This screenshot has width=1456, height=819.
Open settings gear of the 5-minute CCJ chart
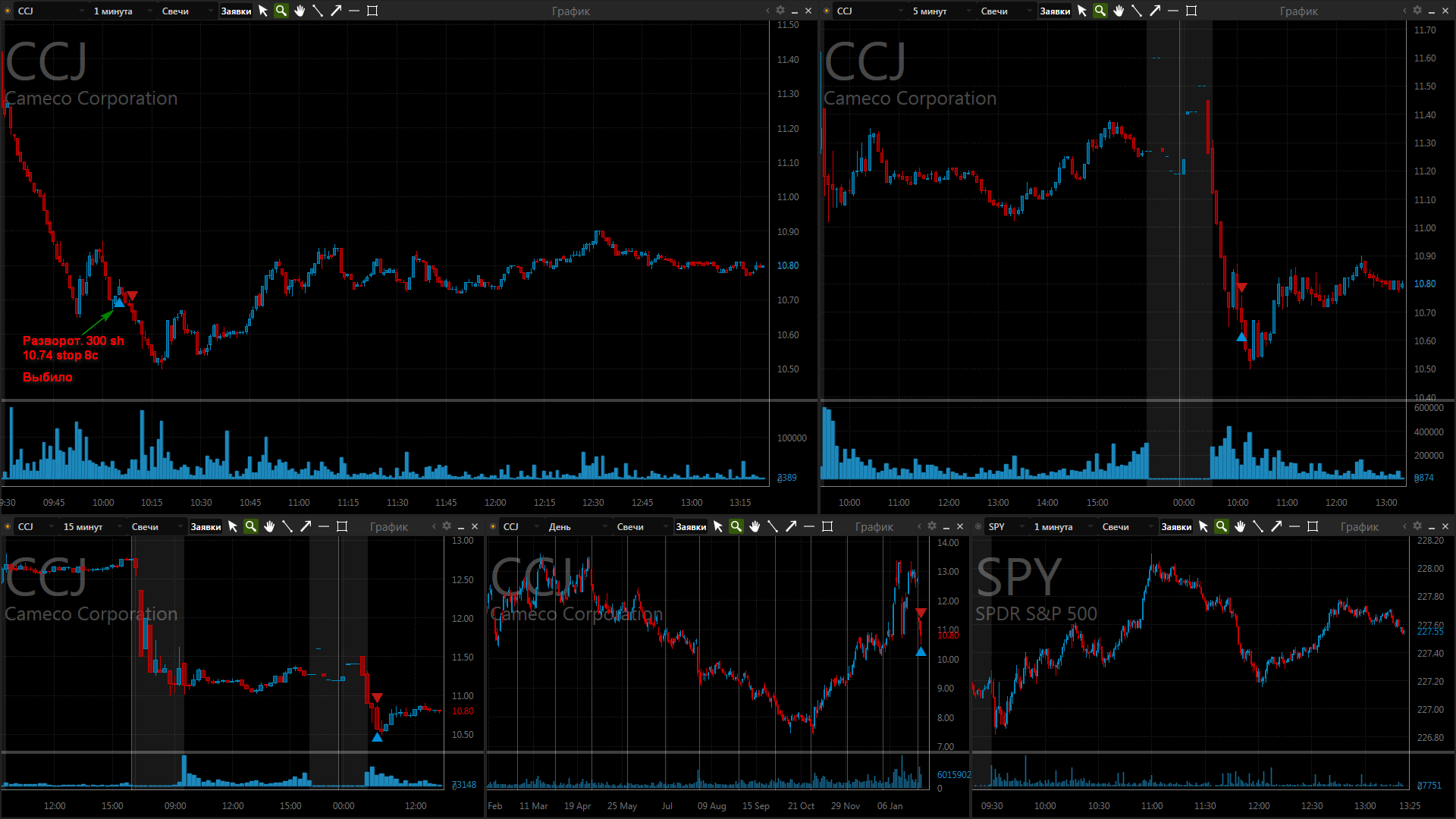[x=1417, y=11]
